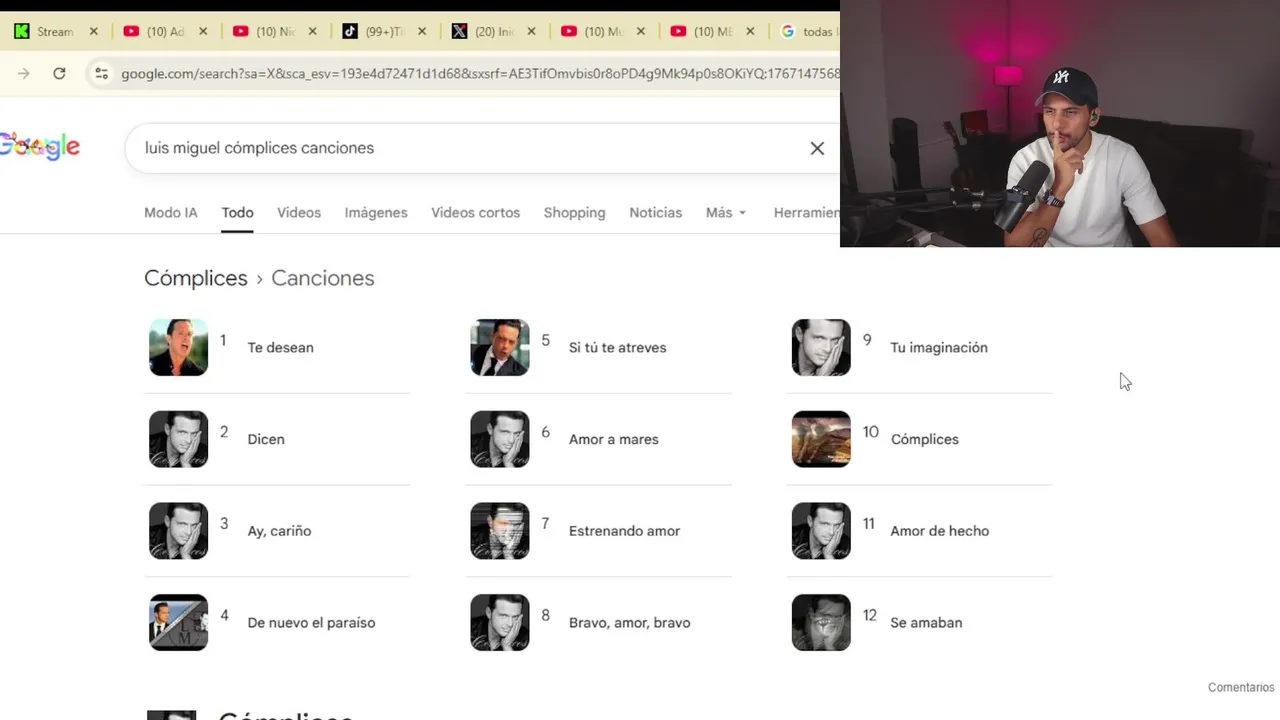
Task: Open the Modo IA search tab
Action: point(171,213)
